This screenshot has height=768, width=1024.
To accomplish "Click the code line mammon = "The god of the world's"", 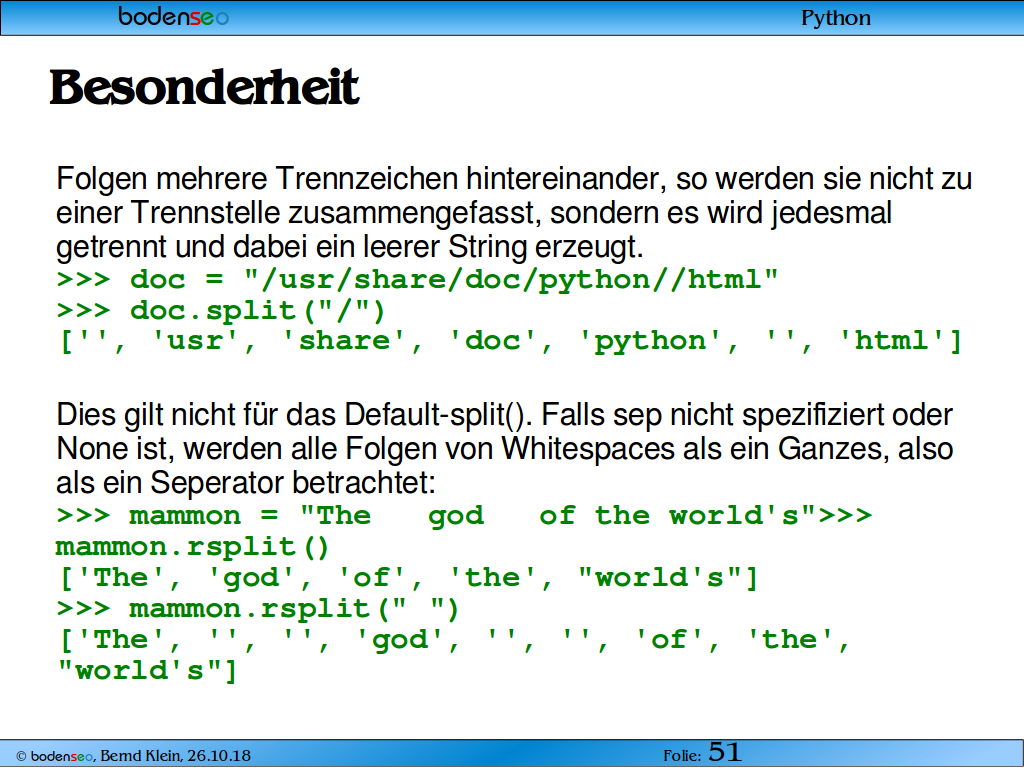I will pos(464,515).
